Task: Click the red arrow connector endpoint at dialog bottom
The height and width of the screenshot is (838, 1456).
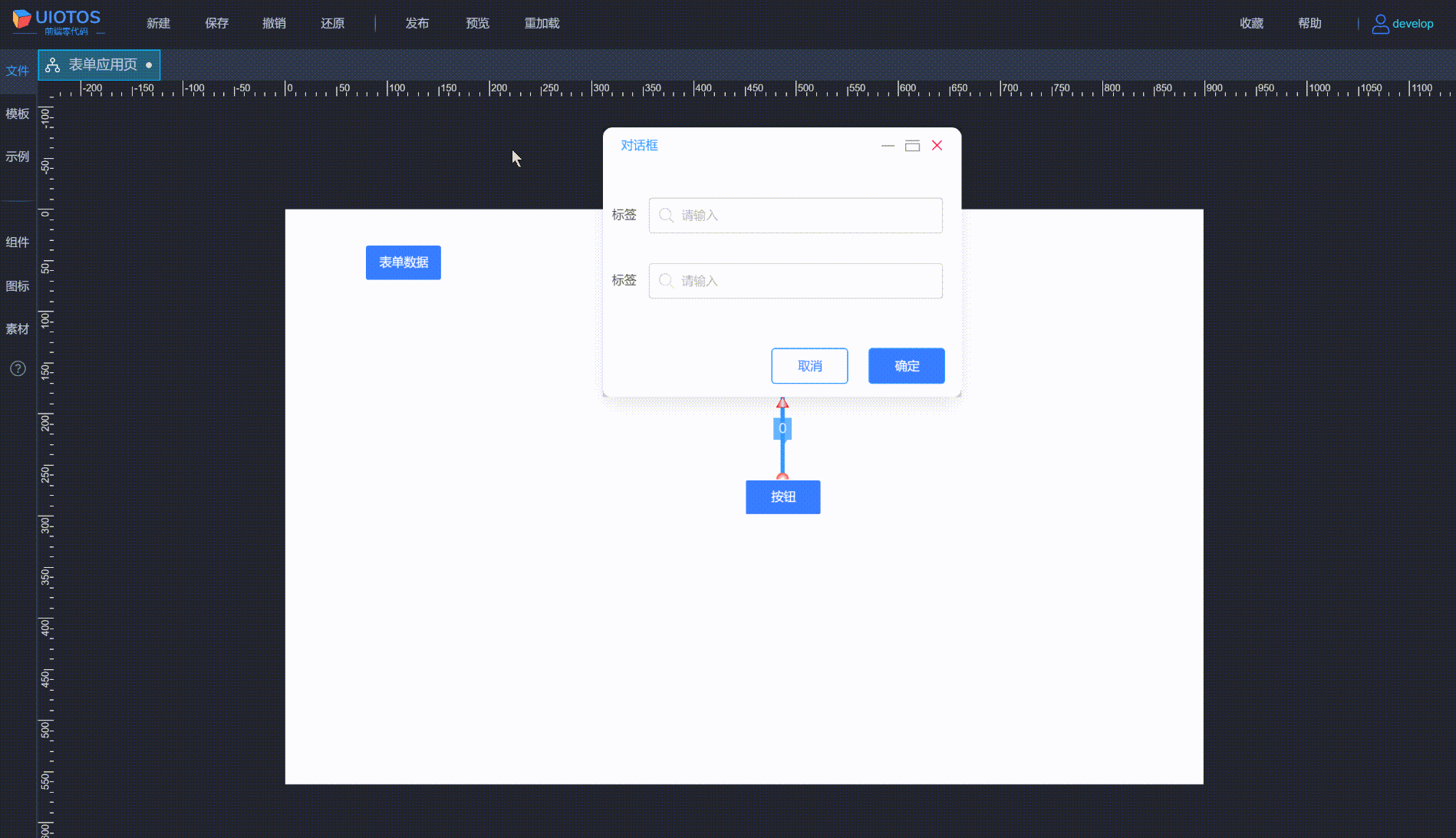Action: tap(782, 402)
